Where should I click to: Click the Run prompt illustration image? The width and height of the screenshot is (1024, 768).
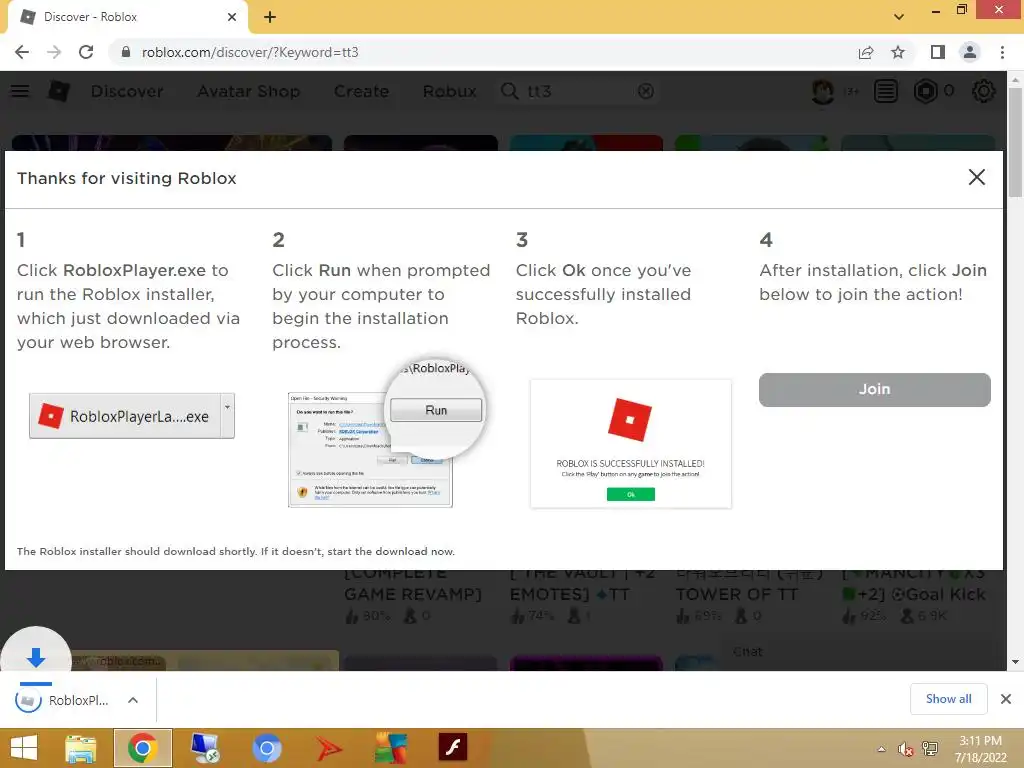pos(387,432)
